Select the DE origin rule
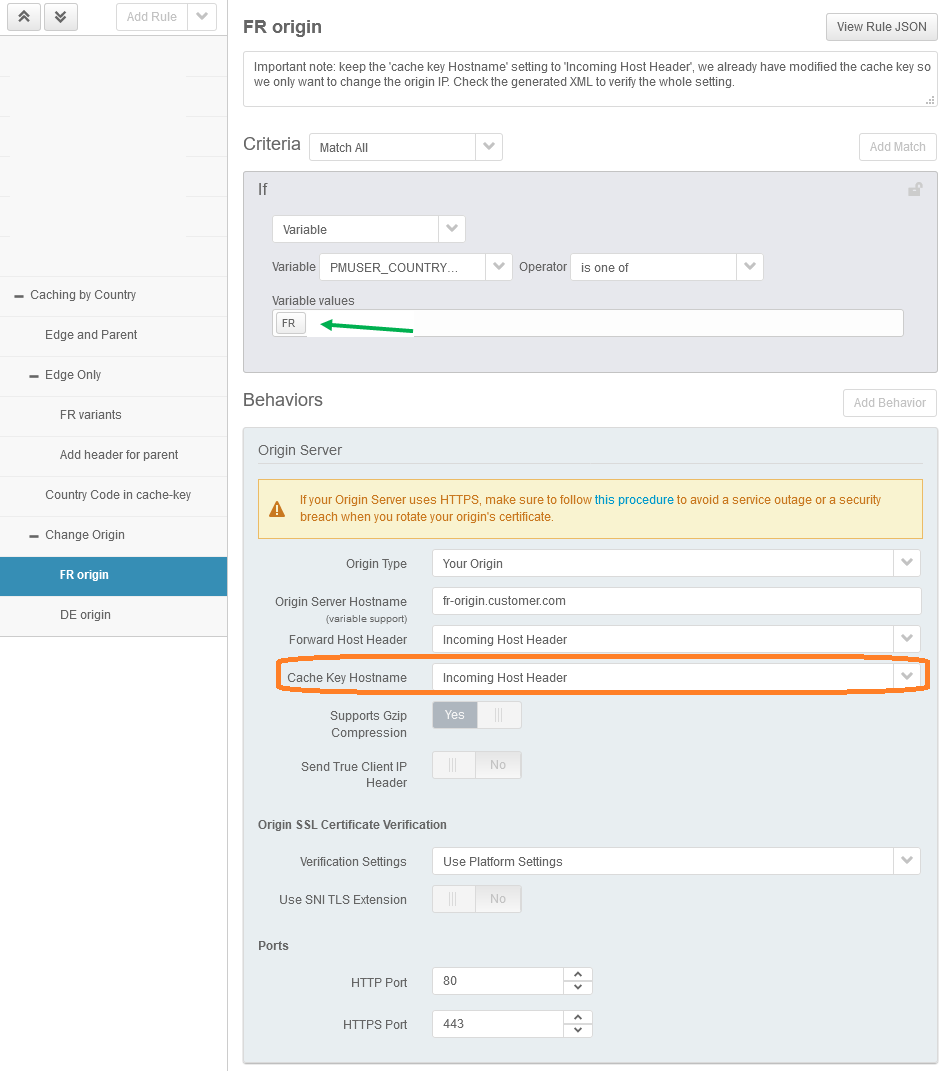The image size is (946, 1071). tap(85, 615)
